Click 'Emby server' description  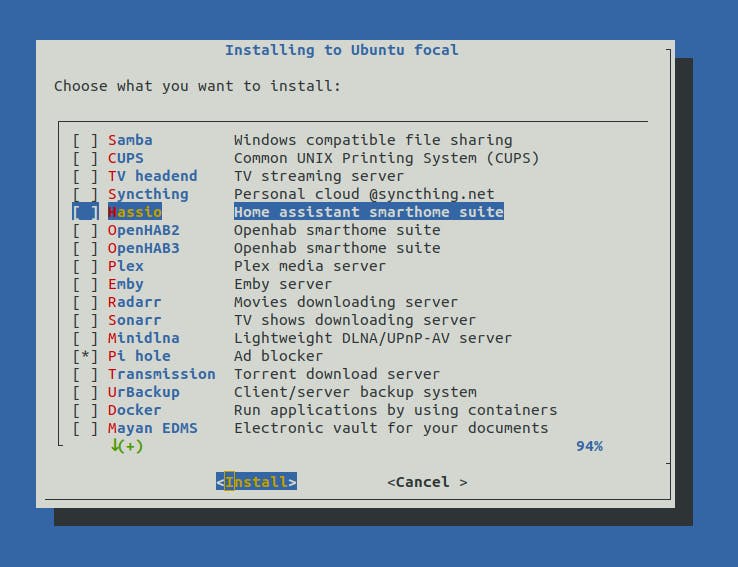283,284
